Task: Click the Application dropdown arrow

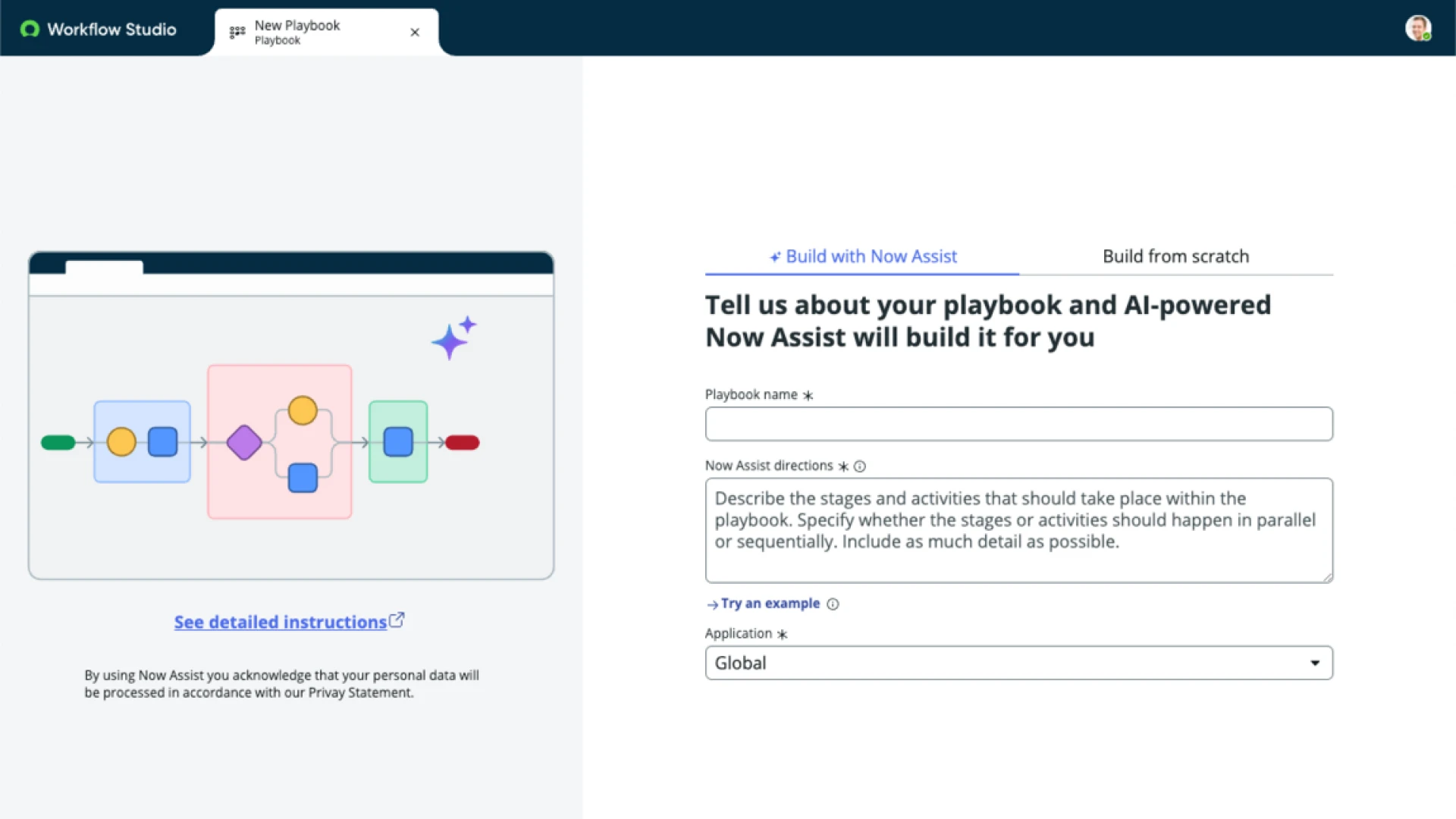Action: click(1315, 663)
